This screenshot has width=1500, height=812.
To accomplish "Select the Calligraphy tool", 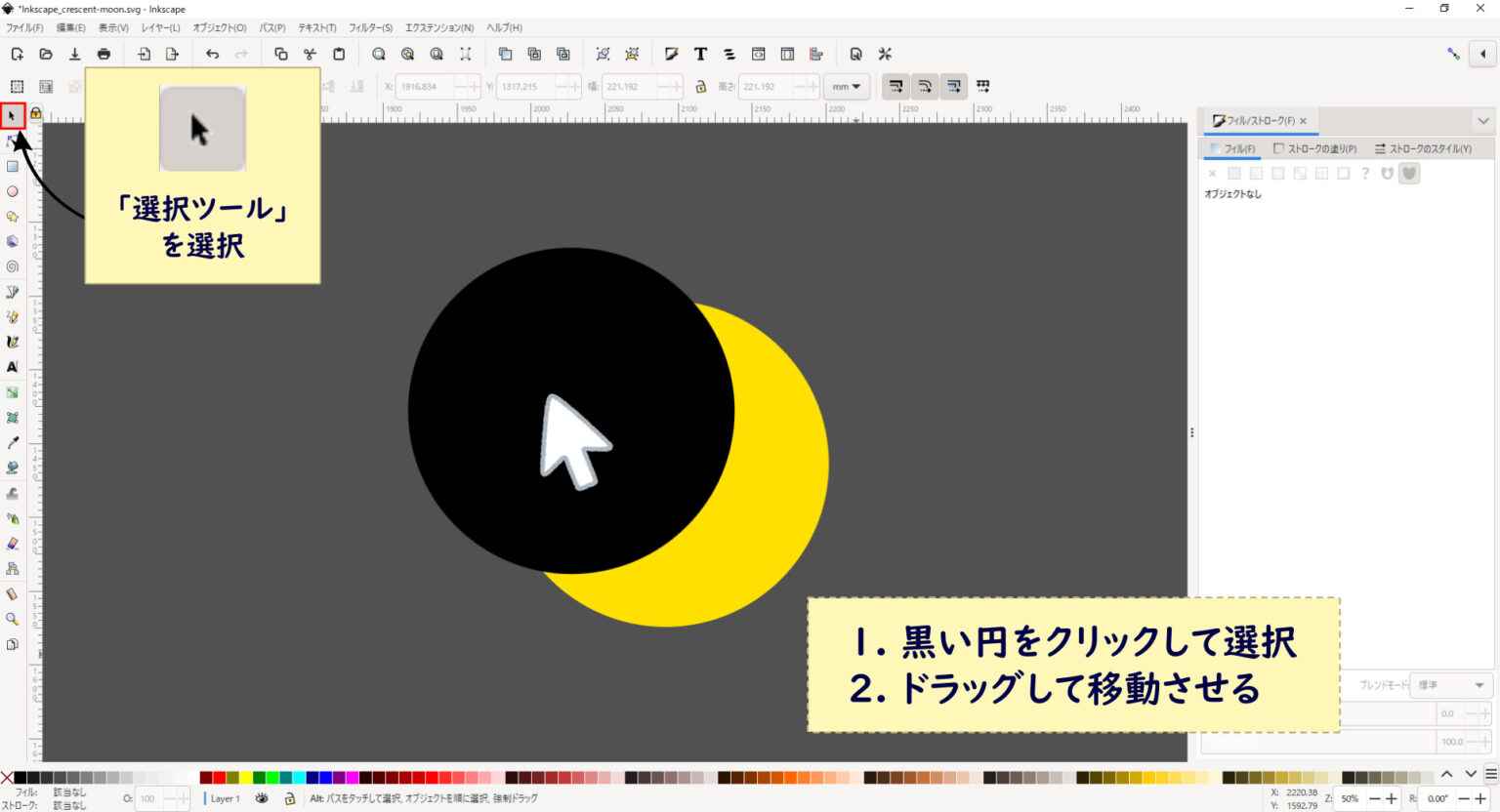I will click(13, 342).
